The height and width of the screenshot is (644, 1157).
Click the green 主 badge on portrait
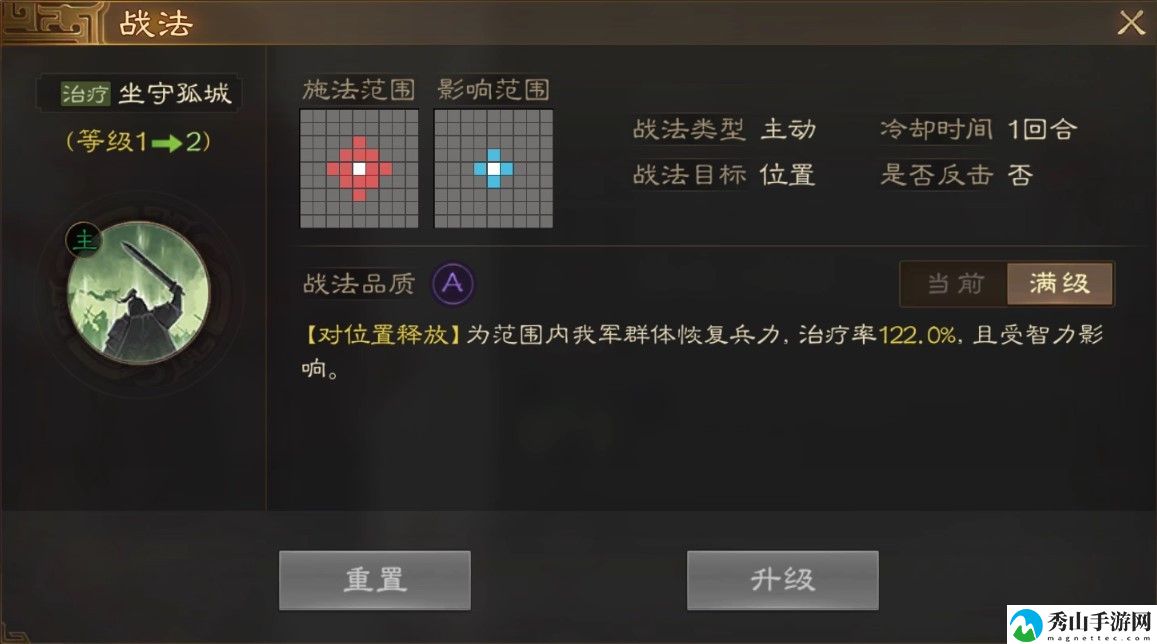pos(85,240)
